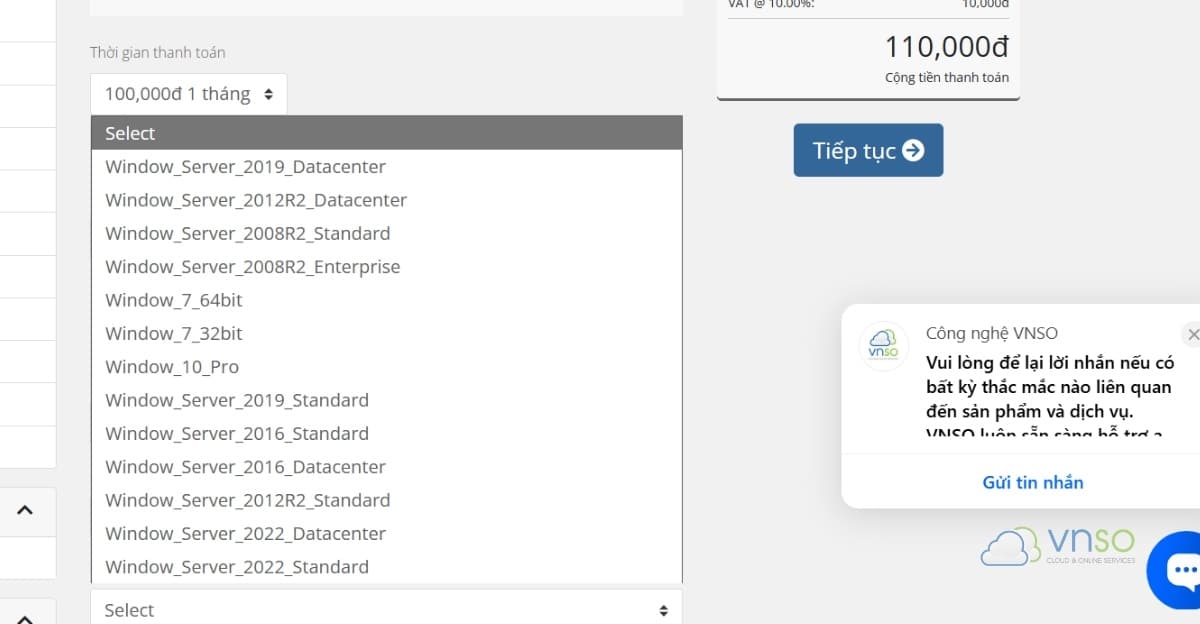Screen dimensions: 1200x624
Task: Select Window_Server_2016_Standard option
Action: [386, 433]
